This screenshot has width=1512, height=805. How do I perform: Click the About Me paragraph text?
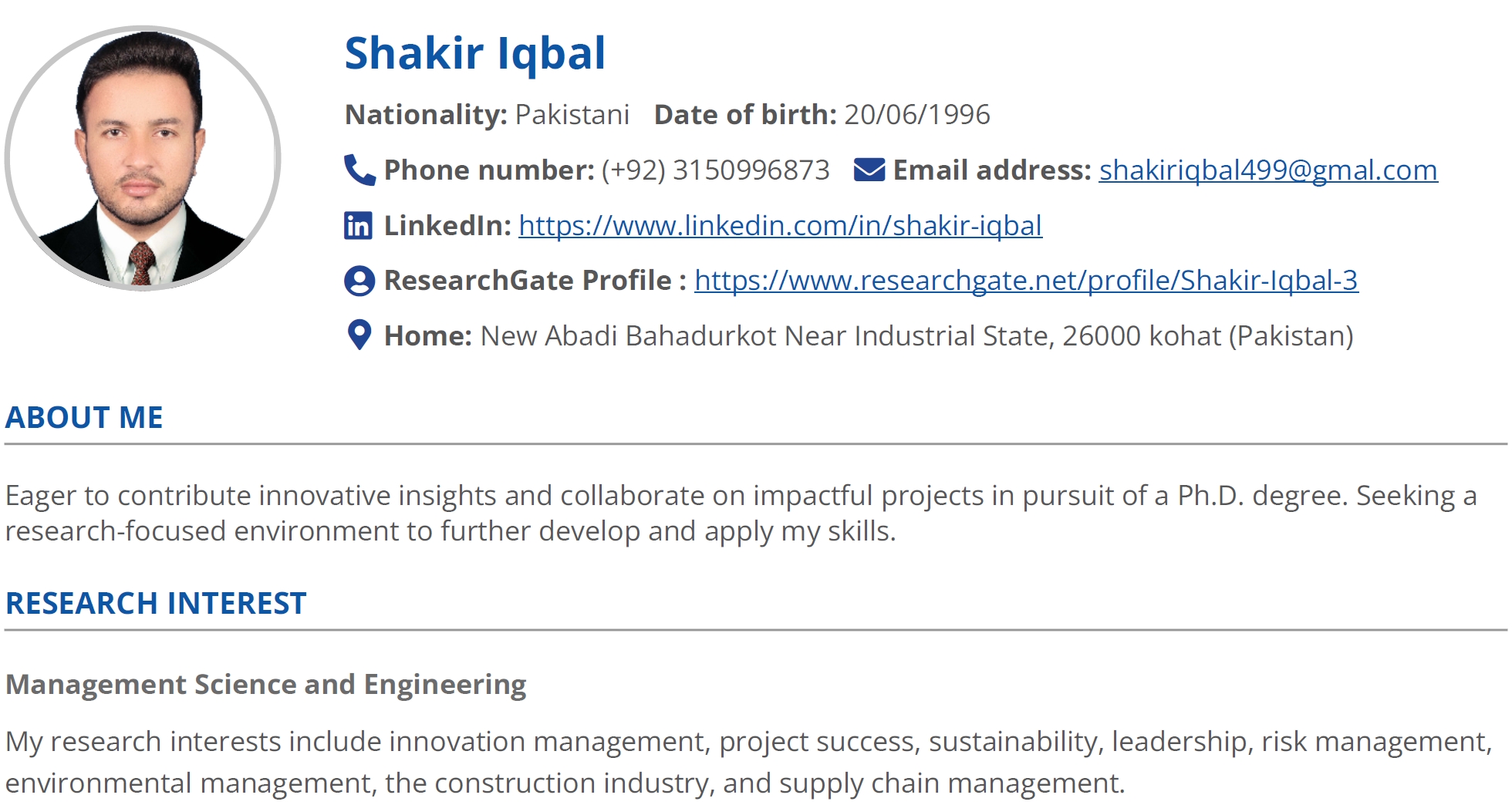click(741, 514)
